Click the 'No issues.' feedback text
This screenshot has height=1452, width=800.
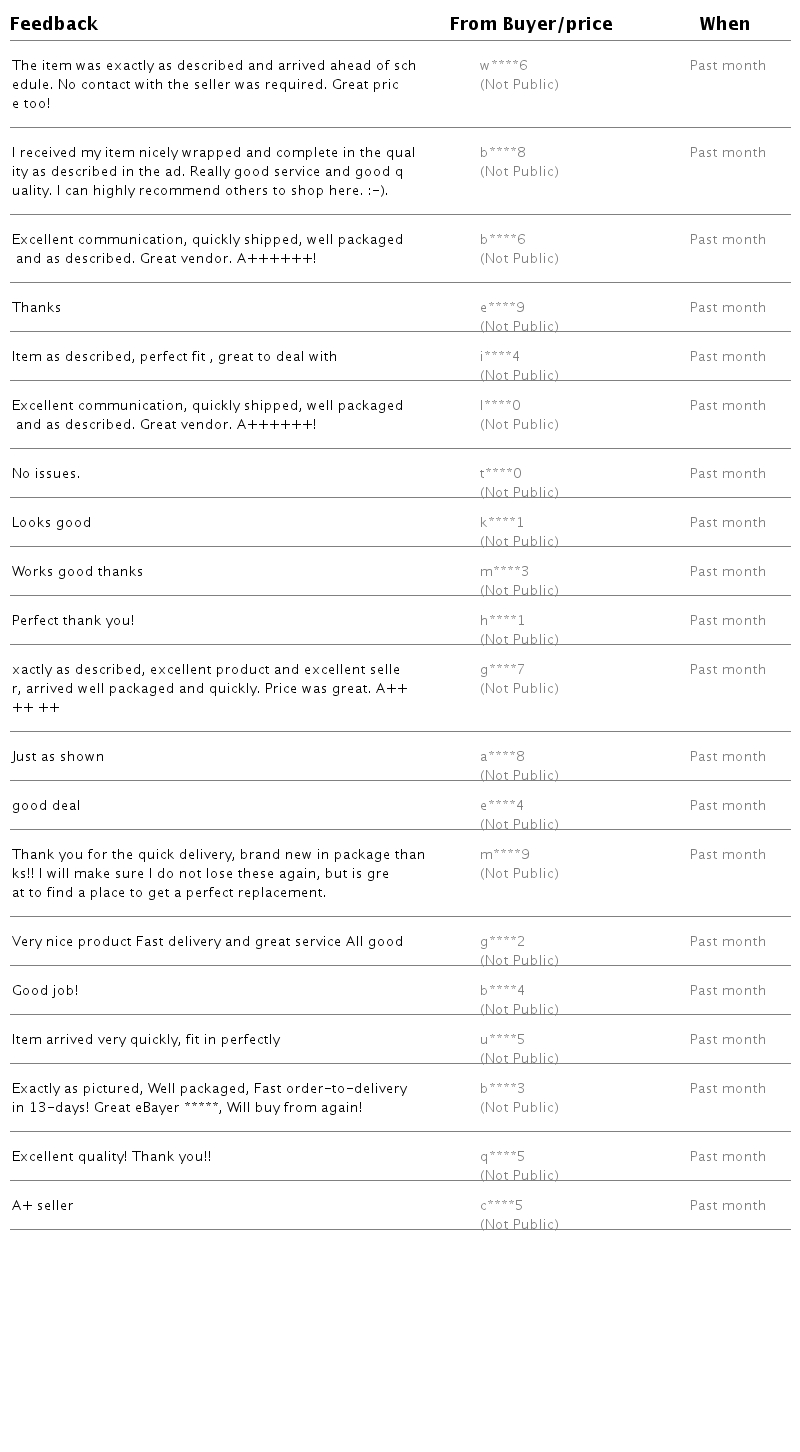[x=46, y=474]
